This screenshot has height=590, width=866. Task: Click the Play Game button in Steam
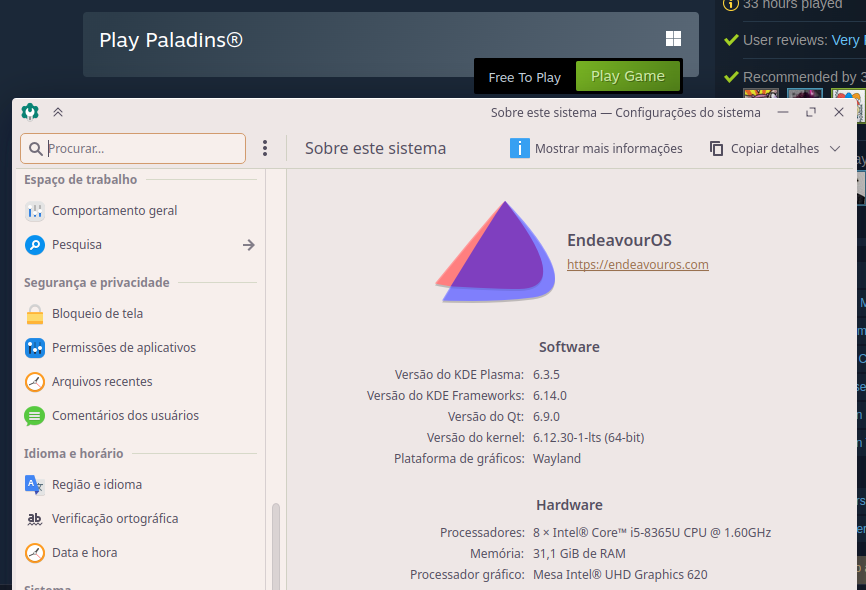[x=628, y=76]
